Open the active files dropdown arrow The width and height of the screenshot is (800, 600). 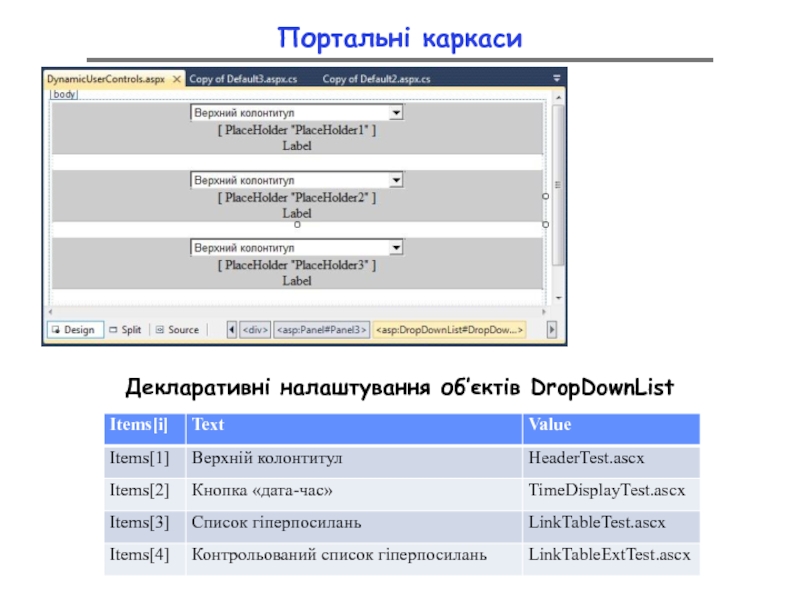pos(557,78)
